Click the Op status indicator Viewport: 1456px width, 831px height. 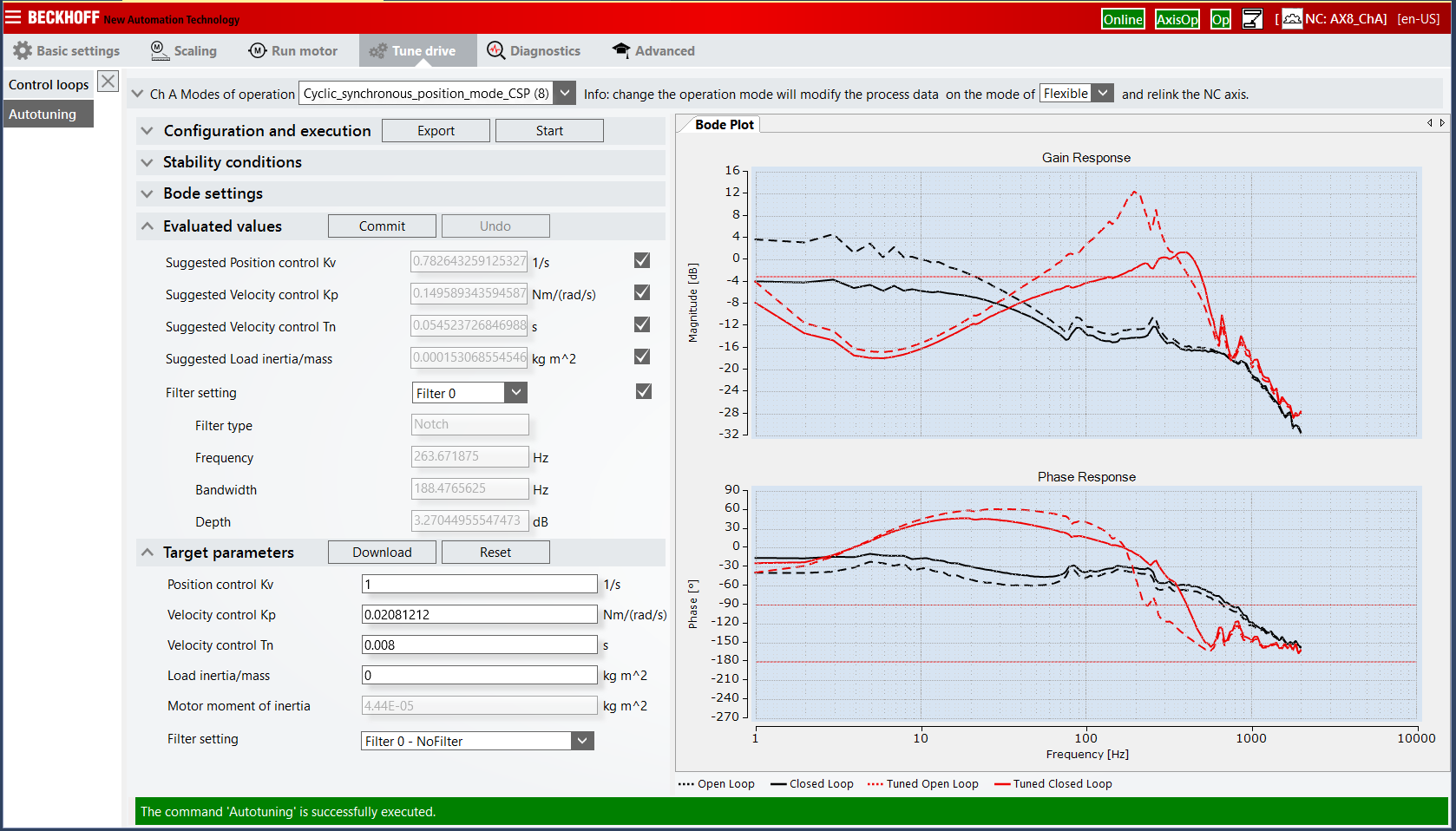click(1221, 19)
